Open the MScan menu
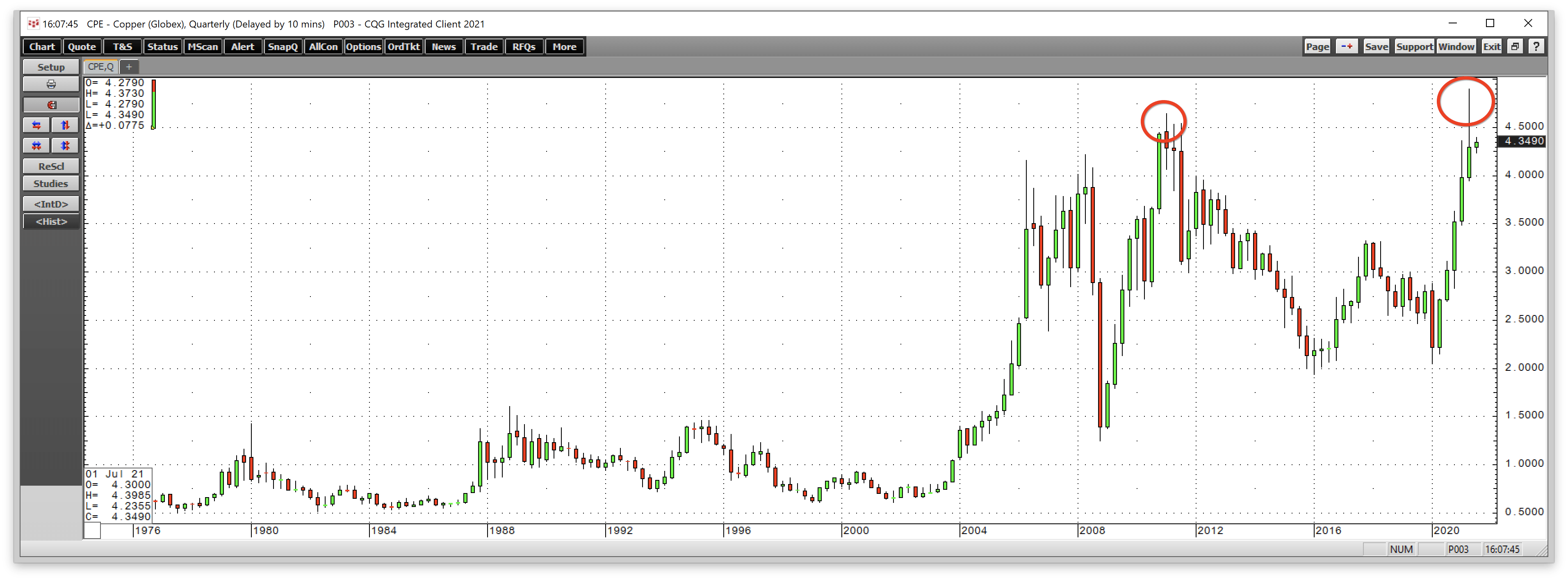Screen dimensions: 1568x580 (x=203, y=46)
